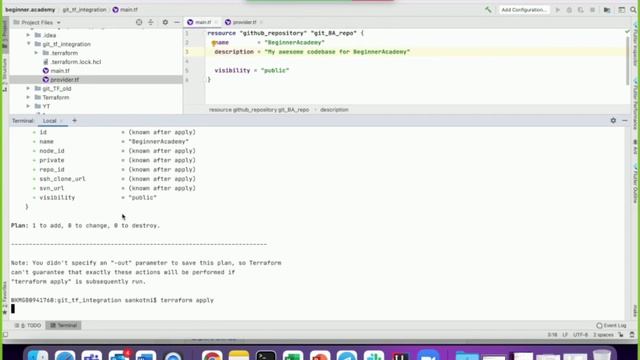Click collapse all icon in Project panel
Image resolution: width=640 pixels, height=360 pixels.
coord(151,22)
